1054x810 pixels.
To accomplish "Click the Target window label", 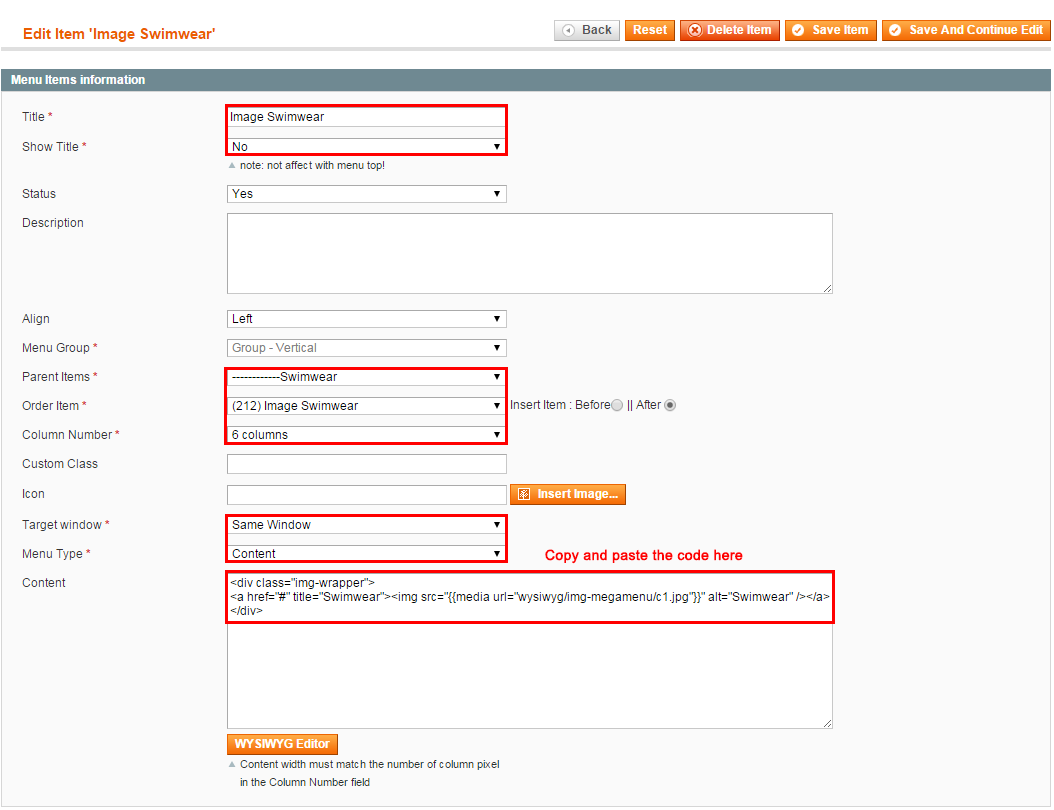I will click(62, 525).
